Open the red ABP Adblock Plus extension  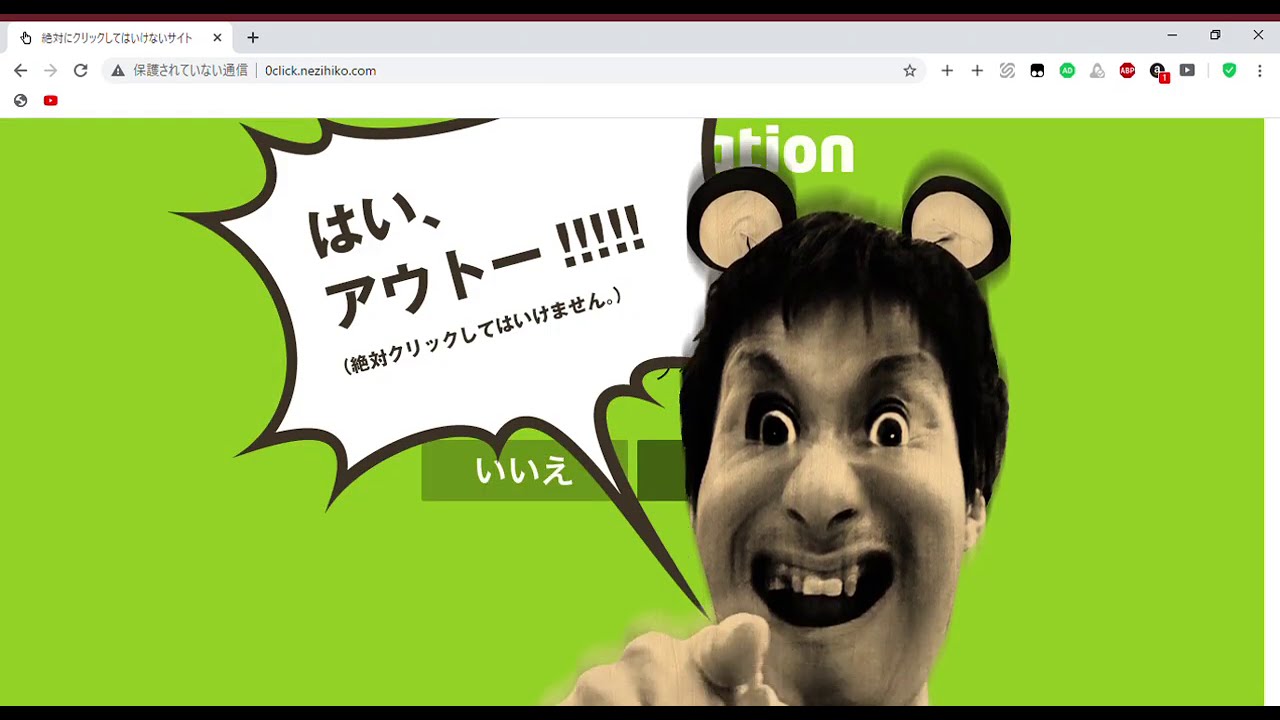(x=1127, y=71)
